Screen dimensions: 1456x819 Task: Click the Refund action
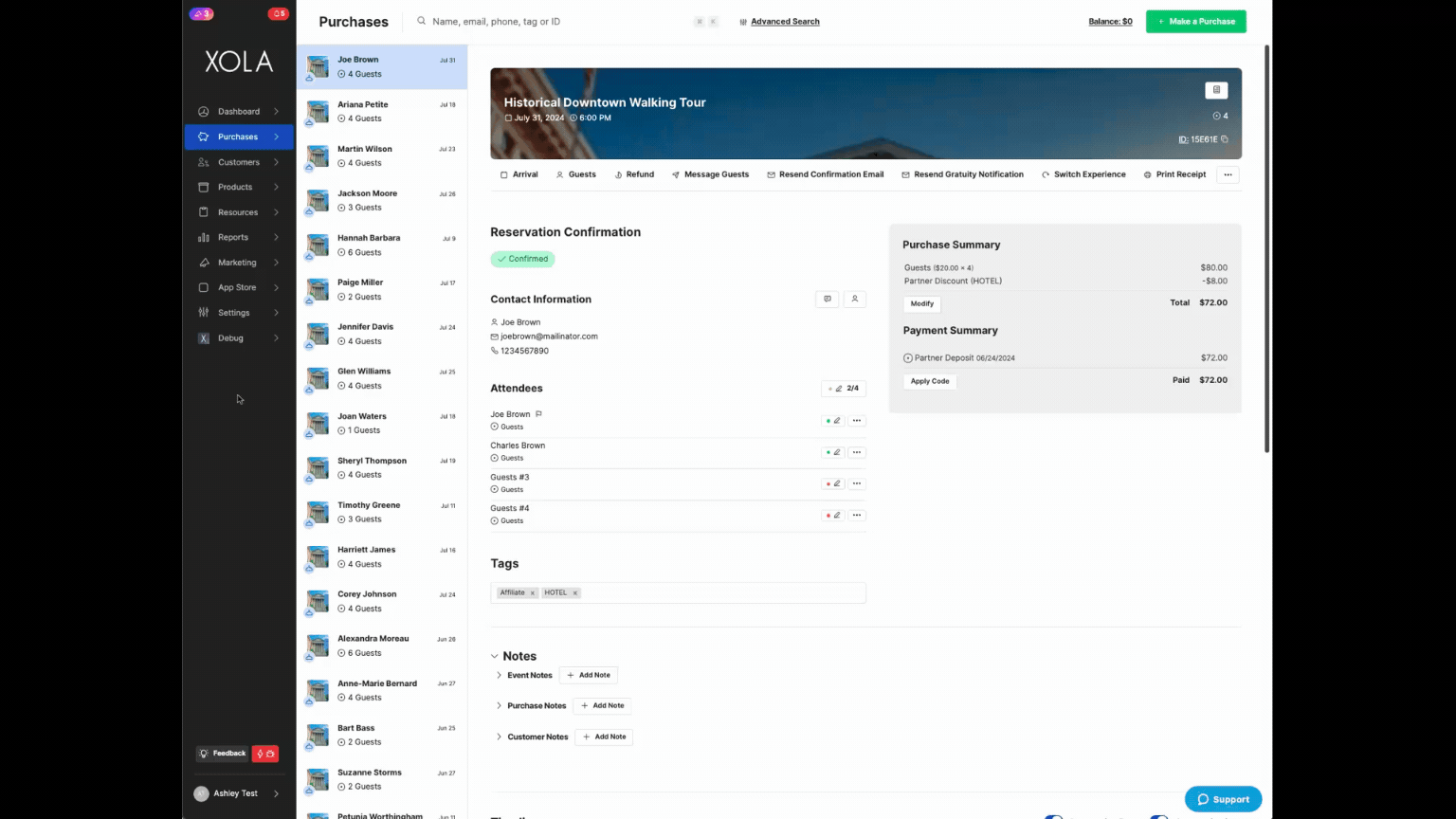pos(634,174)
